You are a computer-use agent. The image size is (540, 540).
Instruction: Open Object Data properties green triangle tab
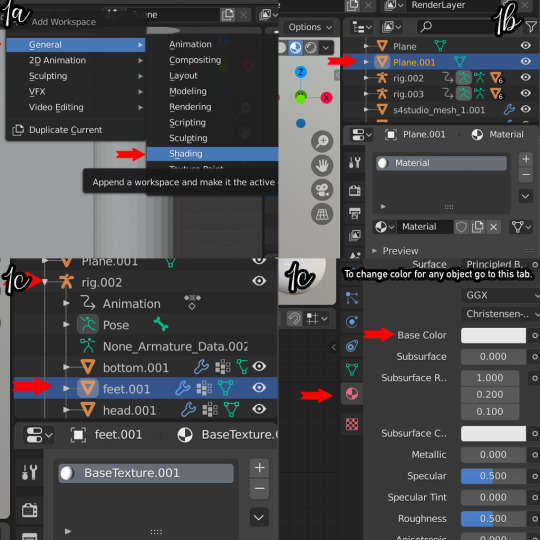coord(352,370)
